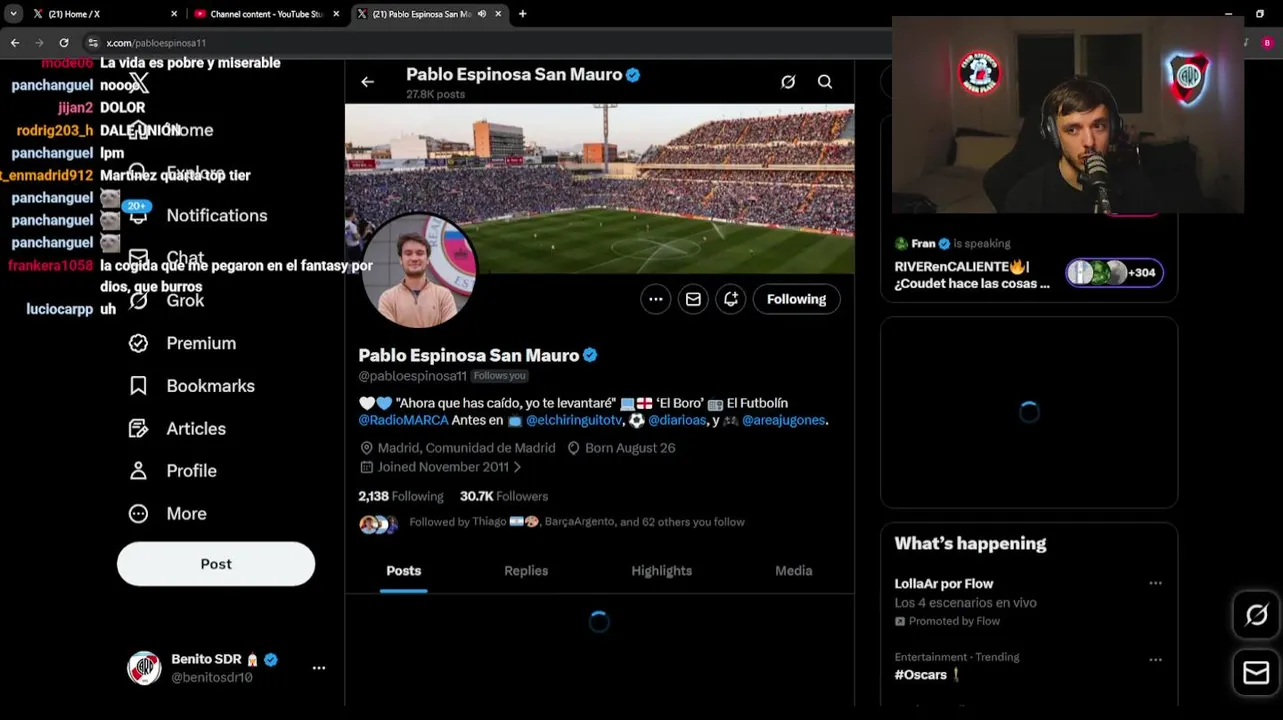Image resolution: width=1283 pixels, height=720 pixels.
Task: View site information icon in address bar
Action: coord(93,43)
